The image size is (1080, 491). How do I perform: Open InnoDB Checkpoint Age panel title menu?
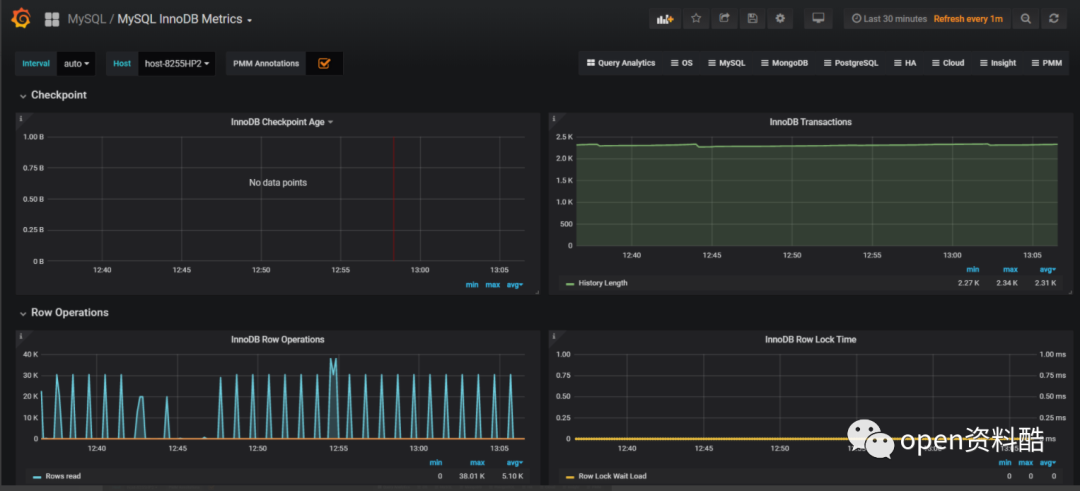(x=282, y=122)
